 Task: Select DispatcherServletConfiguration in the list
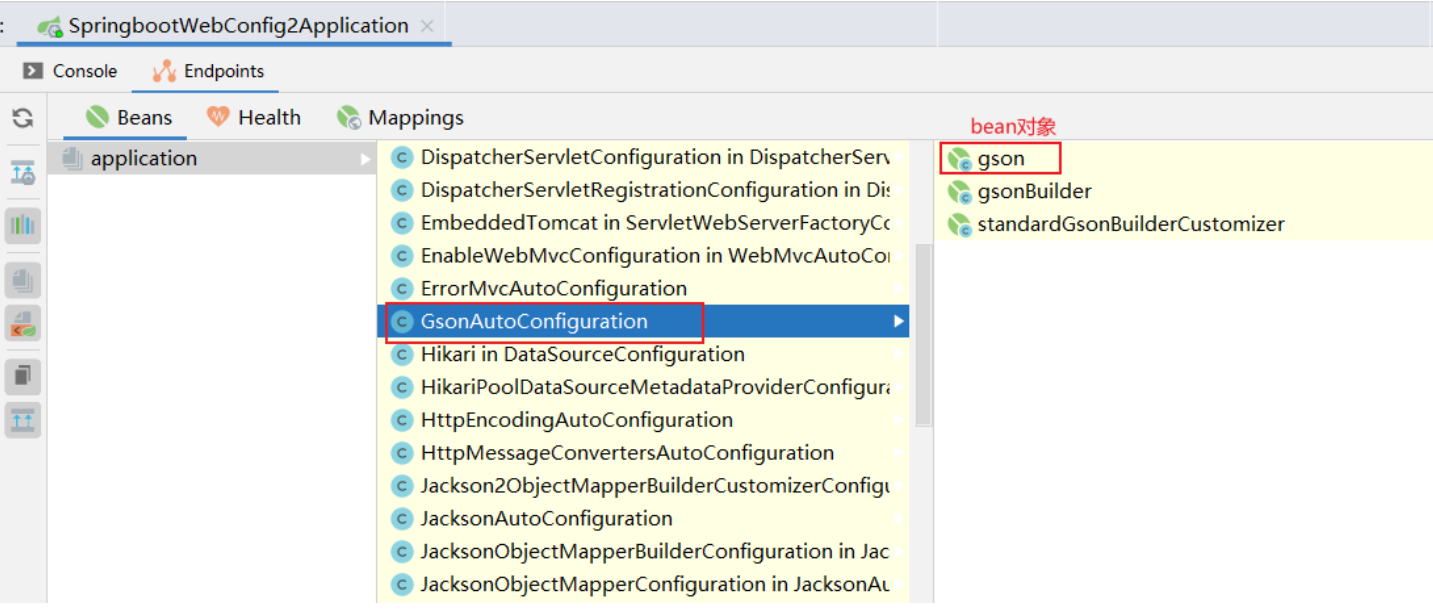[642, 157]
